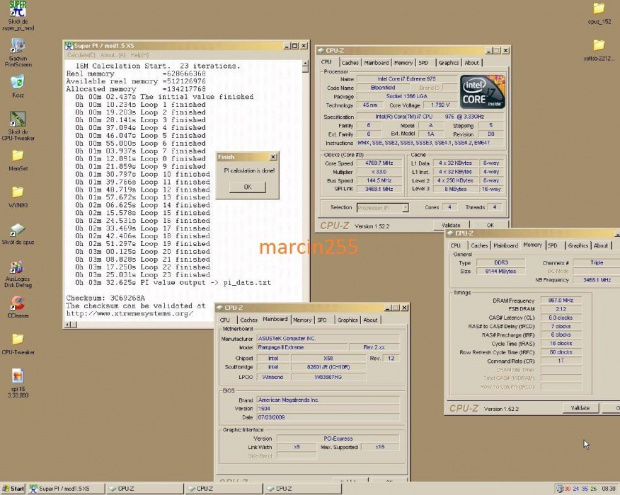Open the About menu in Super PI

[x=113, y=55]
